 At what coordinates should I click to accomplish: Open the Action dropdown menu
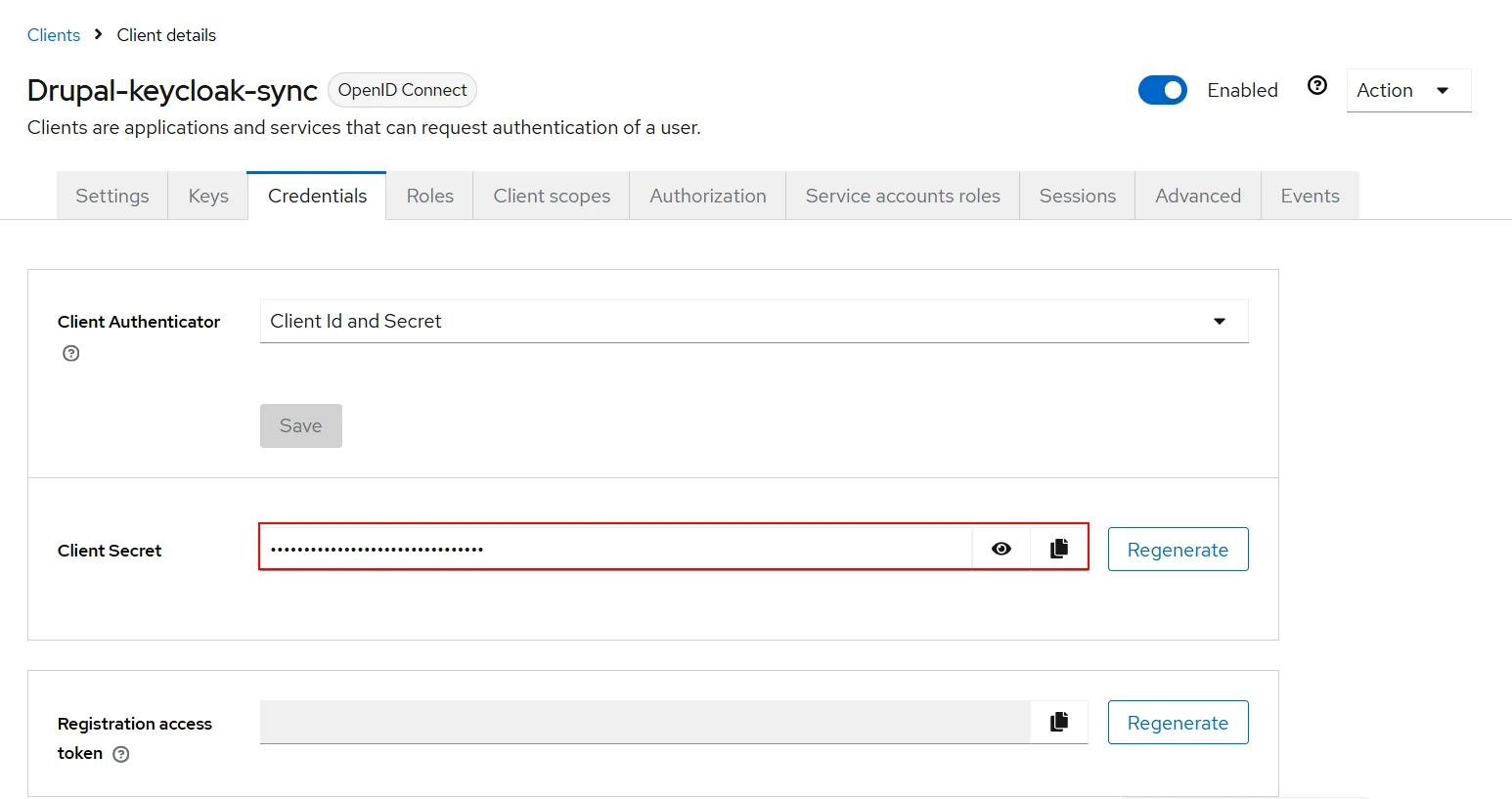[x=1407, y=90]
